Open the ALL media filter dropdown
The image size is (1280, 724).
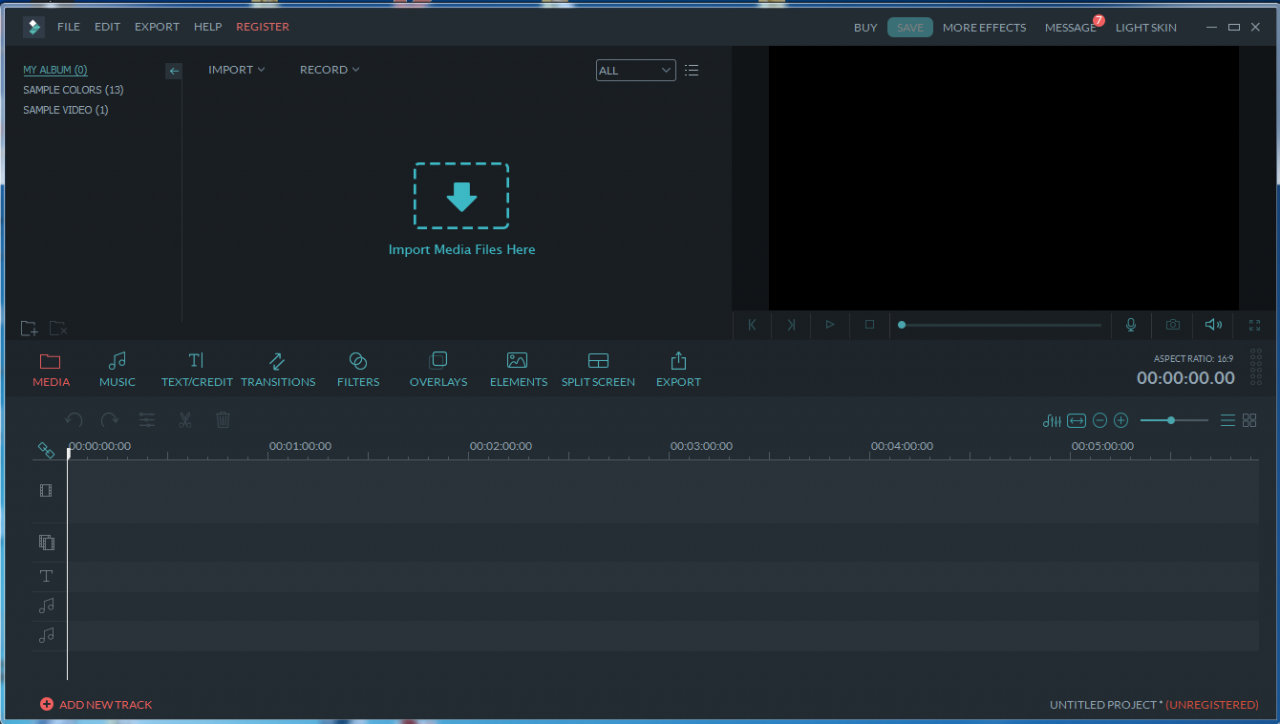tap(635, 70)
